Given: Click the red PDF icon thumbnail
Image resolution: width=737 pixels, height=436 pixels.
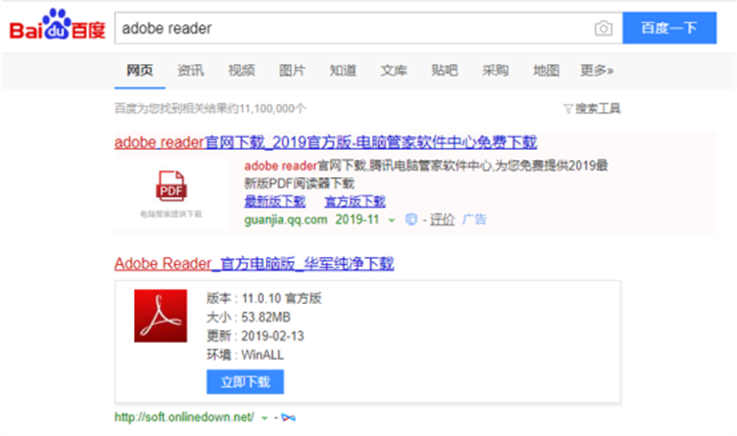Looking at the screenshot, I should pyautogui.click(x=169, y=185).
